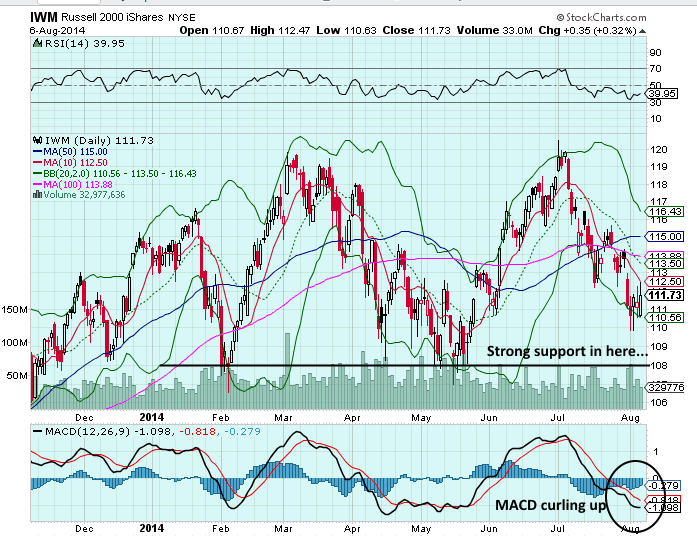697x537 pixels.
Task: Click the 'Mar' label under price panel
Action: click(283, 418)
